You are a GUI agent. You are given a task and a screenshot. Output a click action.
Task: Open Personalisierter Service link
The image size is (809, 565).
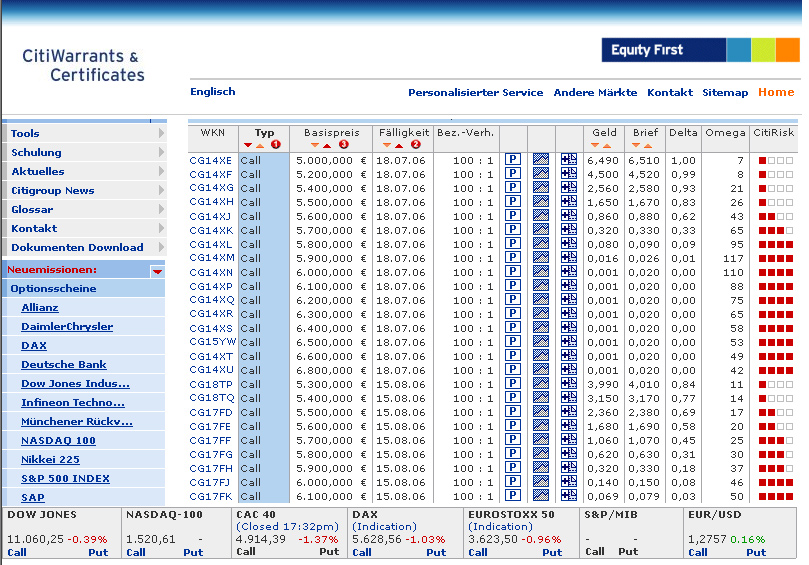(x=475, y=92)
